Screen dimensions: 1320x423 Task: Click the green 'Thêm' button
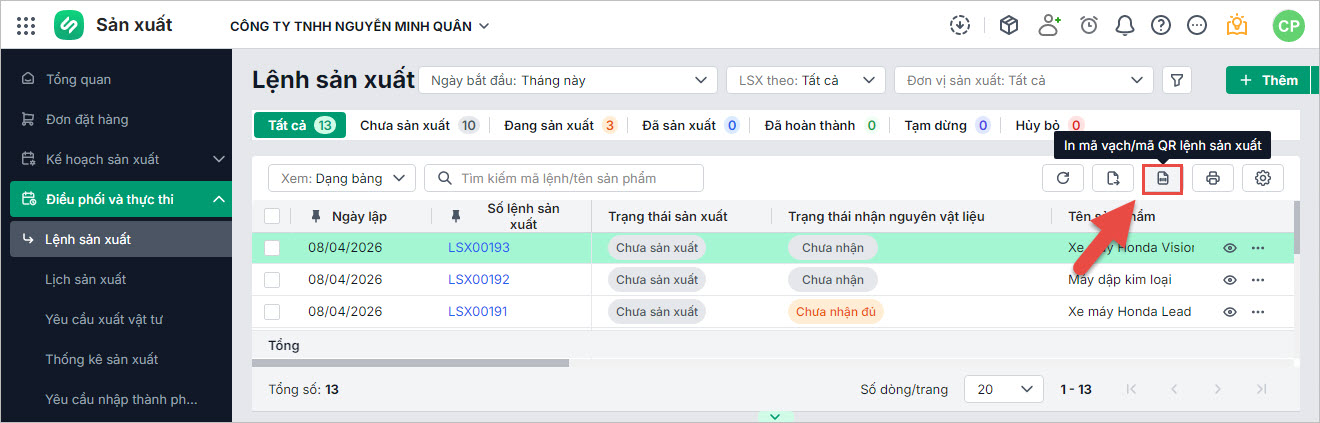pyautogui.click(x=1267, y=80)
